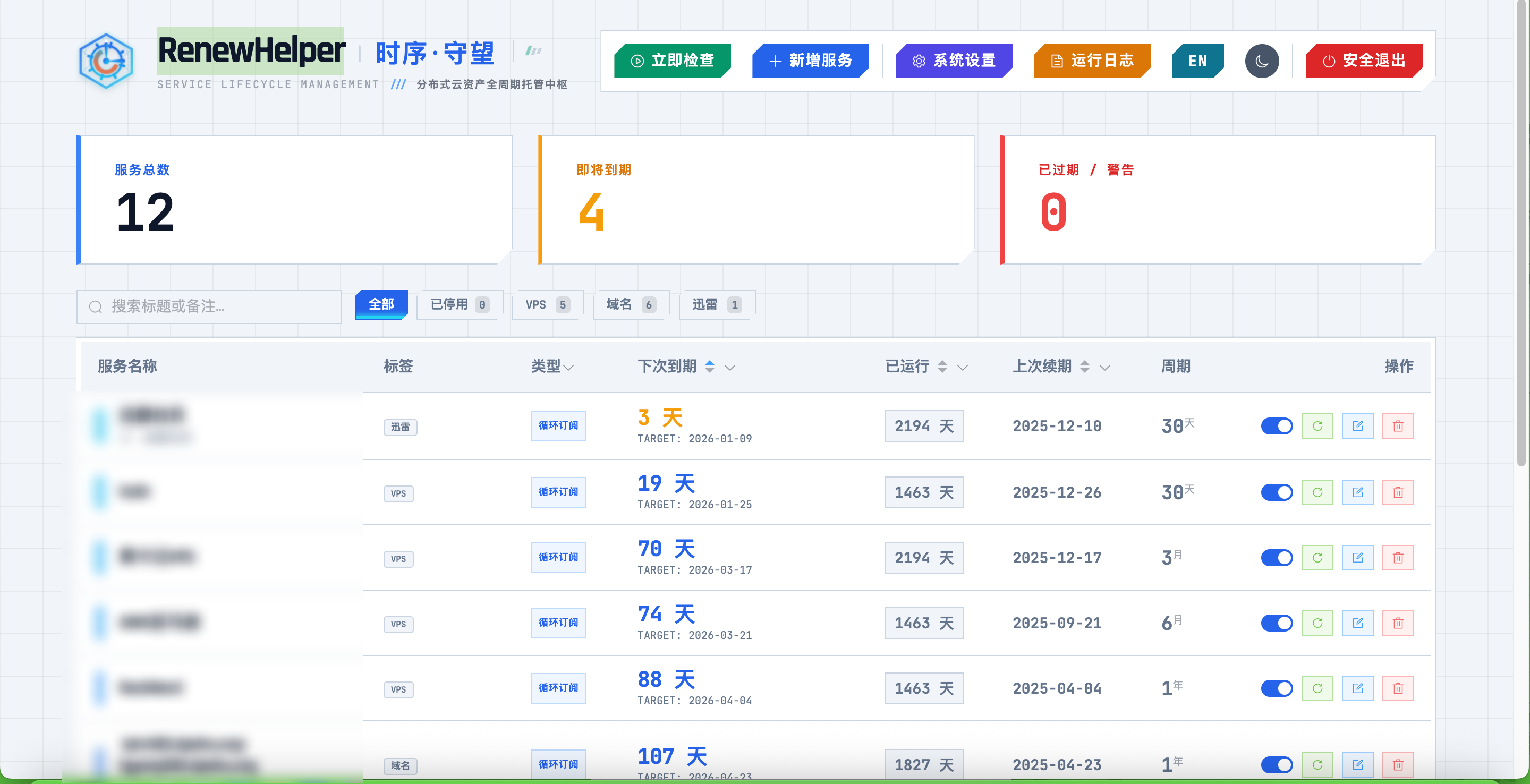
Task: Click the RenewHelper hexagon logo
Action: pyautogui.click(x=106, y=61)
